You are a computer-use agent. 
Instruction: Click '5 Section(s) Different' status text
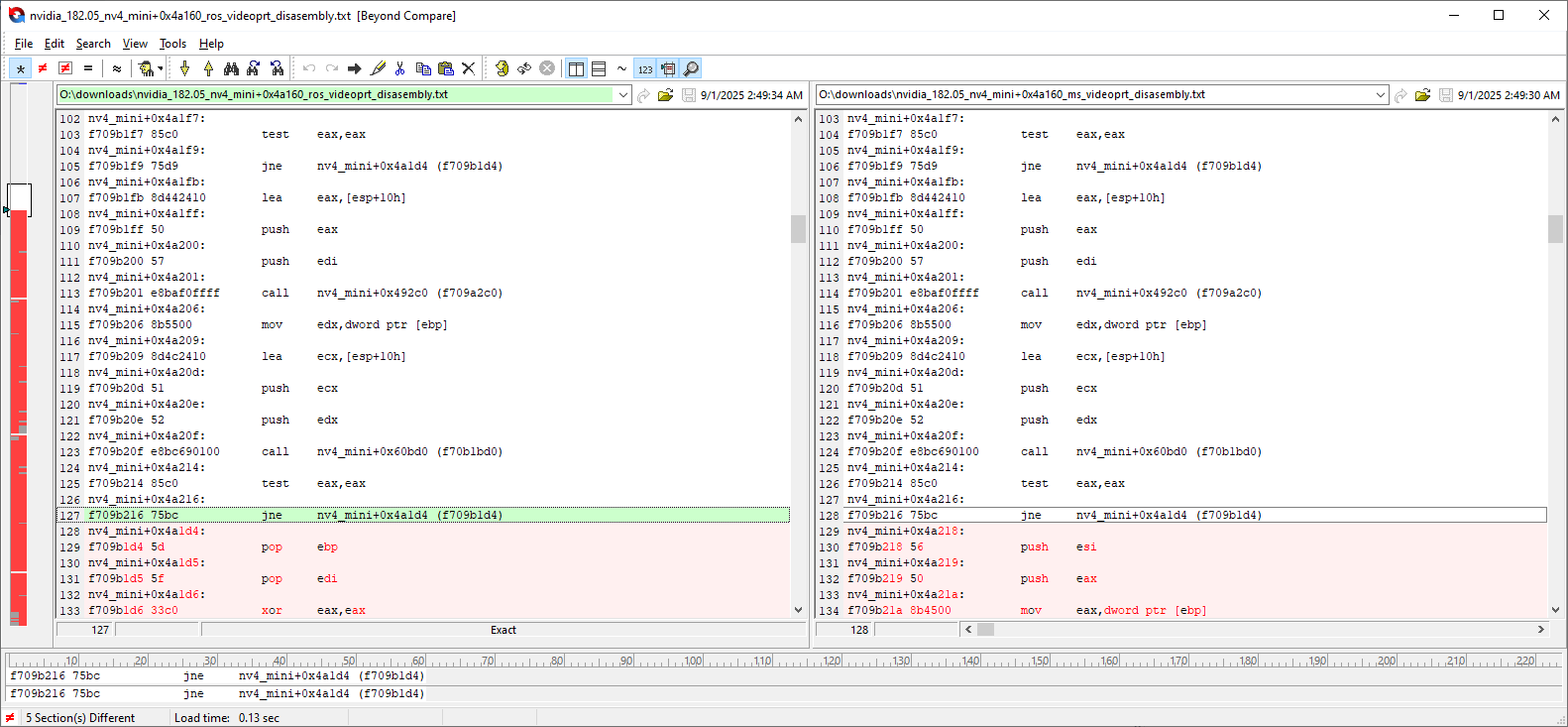tap(80, 718)
